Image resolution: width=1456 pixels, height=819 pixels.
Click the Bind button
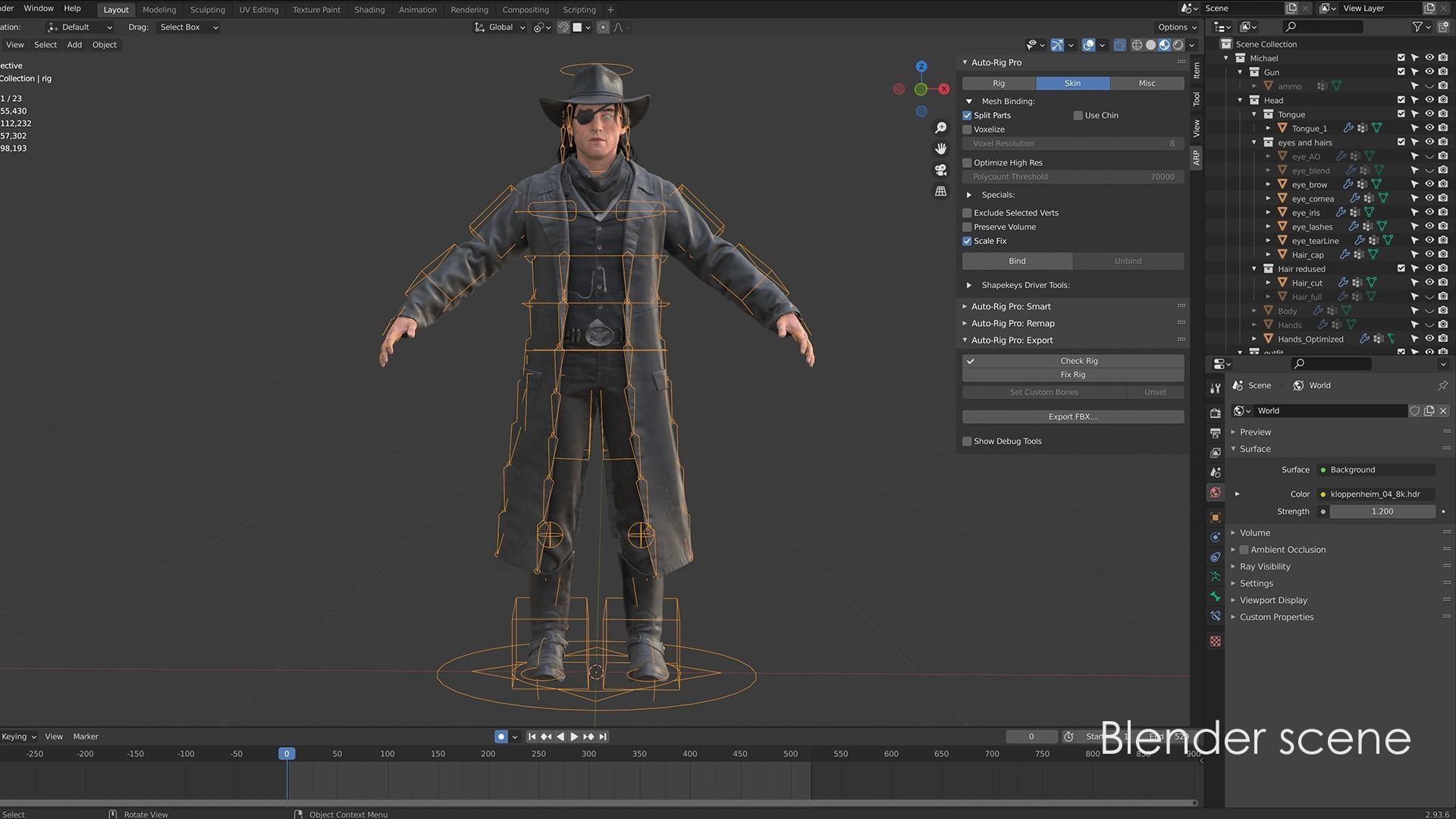click(1017, 261)
